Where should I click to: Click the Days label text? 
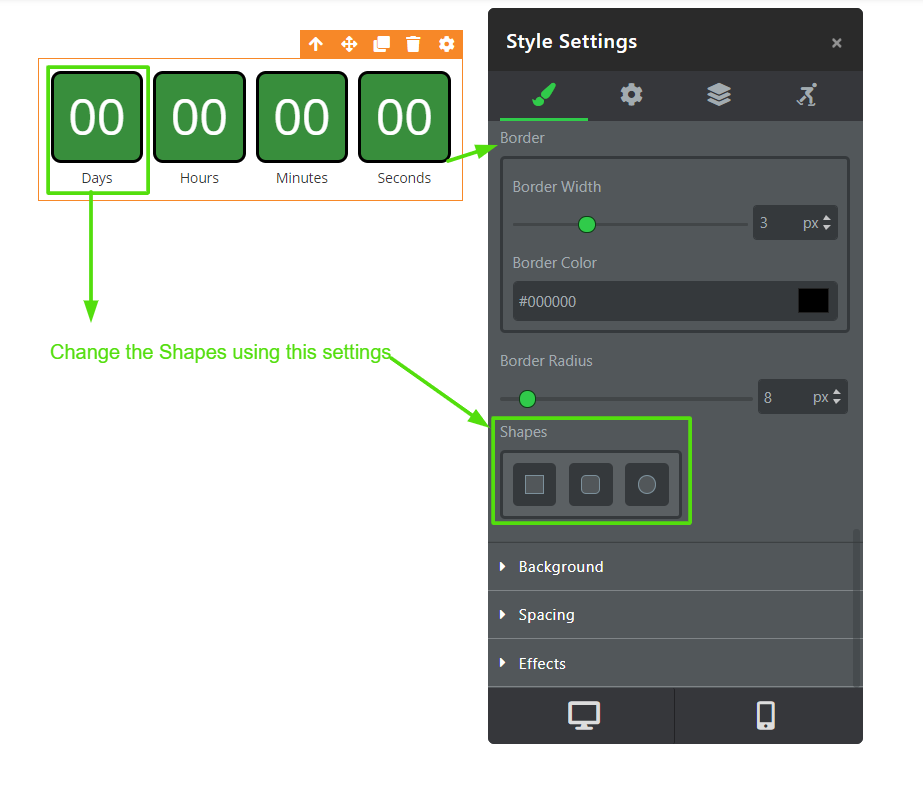[97, 178]
